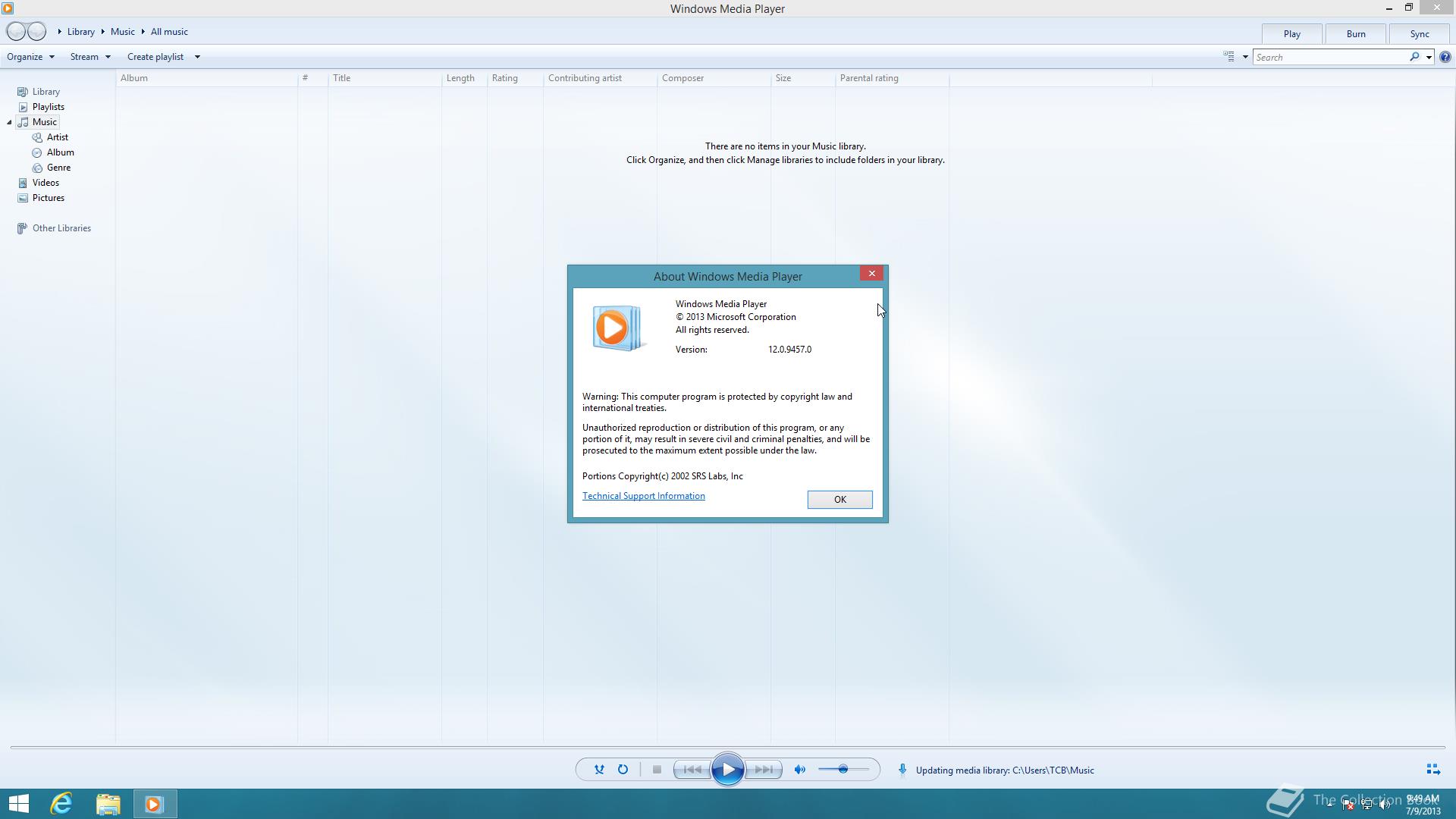Open the Help question mark icon

click(x=1445, y=57)
